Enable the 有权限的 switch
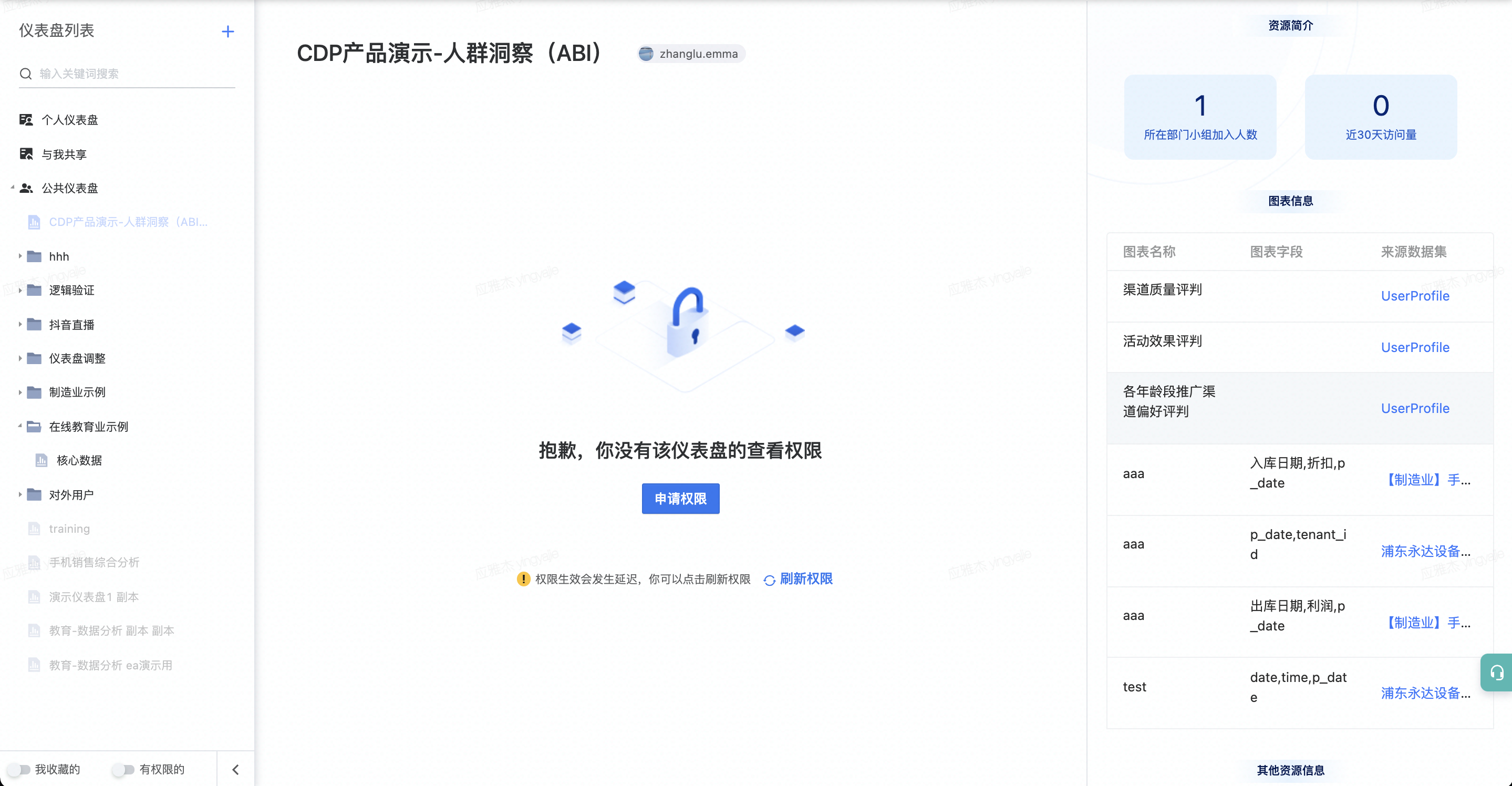Screen dimensions: 1512x786 click(x=124, y=770)
